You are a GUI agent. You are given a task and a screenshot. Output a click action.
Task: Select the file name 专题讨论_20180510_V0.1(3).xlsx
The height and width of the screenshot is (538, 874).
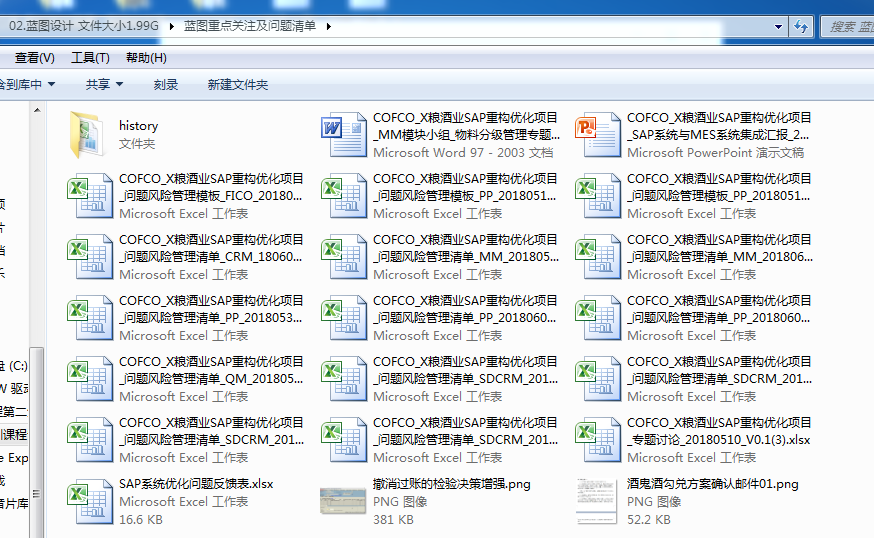(x=719, y=431)
